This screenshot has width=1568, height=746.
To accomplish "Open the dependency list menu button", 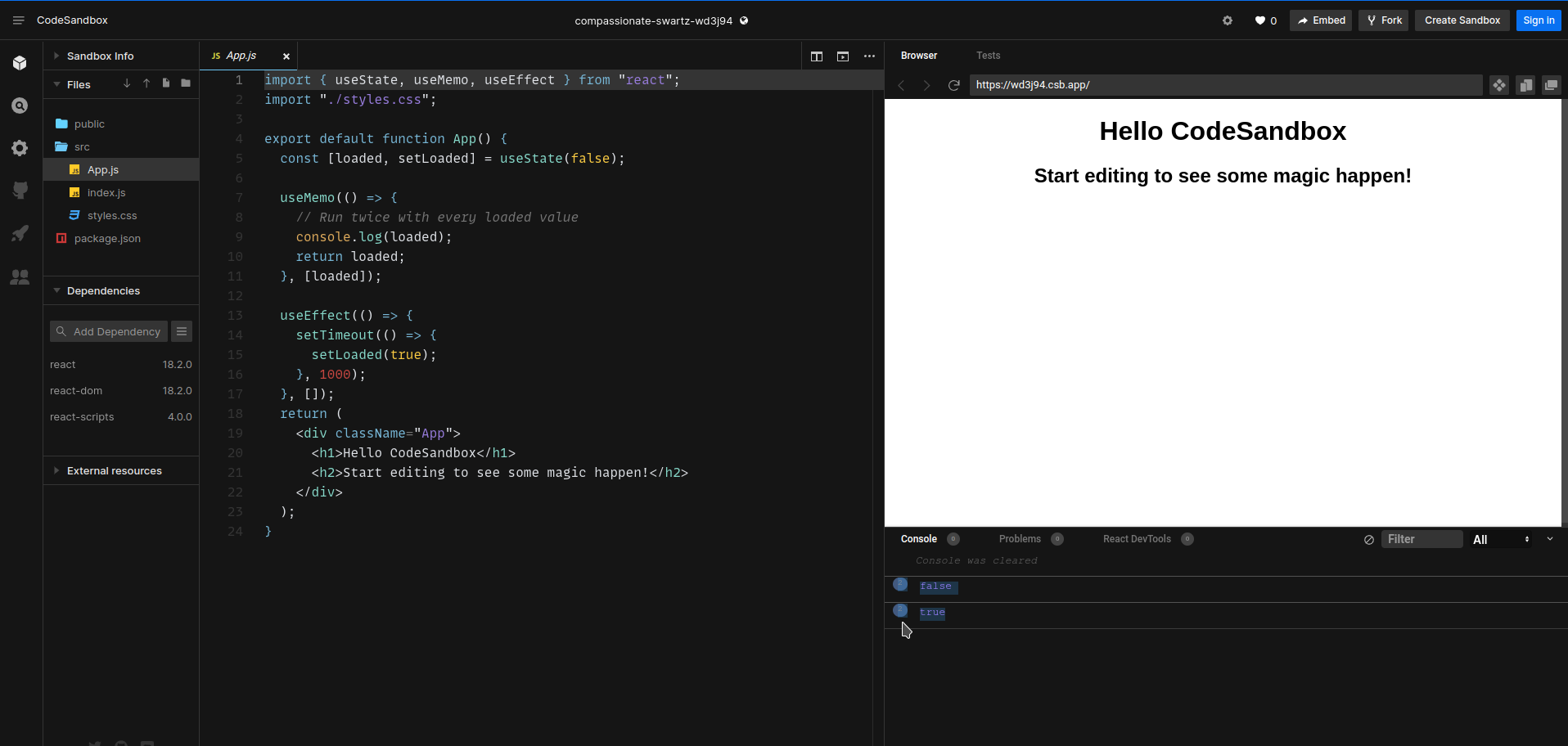I will [182, 331].
